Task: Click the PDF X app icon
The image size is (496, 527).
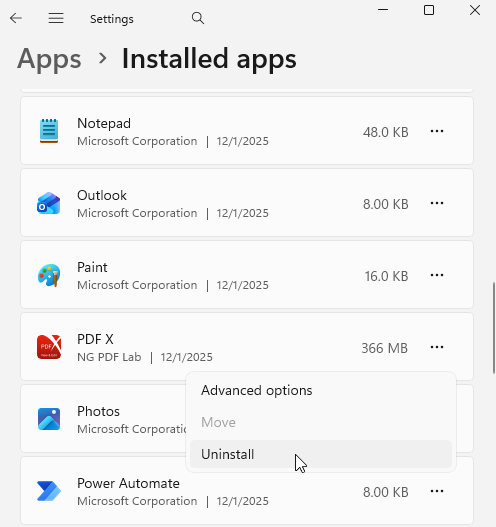Action: pyautogui.click(x=49, y=347)
